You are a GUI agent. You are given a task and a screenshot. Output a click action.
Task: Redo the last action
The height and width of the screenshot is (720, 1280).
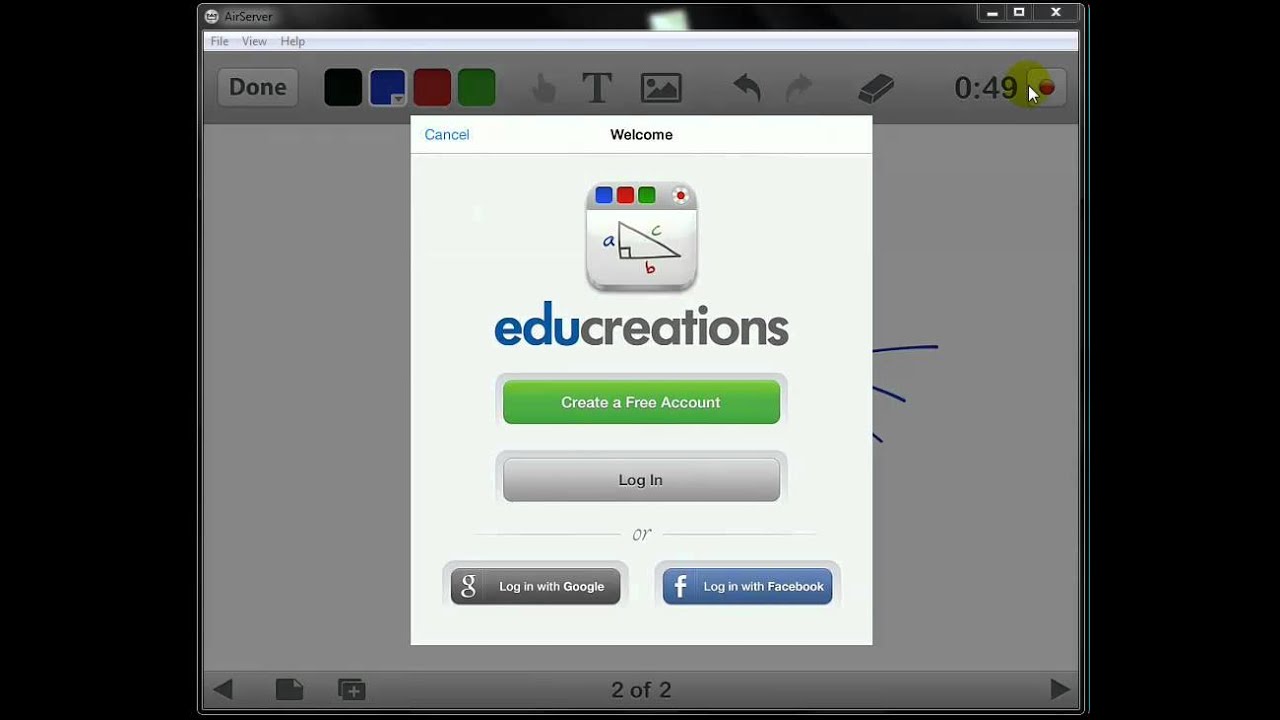point(799,88)
